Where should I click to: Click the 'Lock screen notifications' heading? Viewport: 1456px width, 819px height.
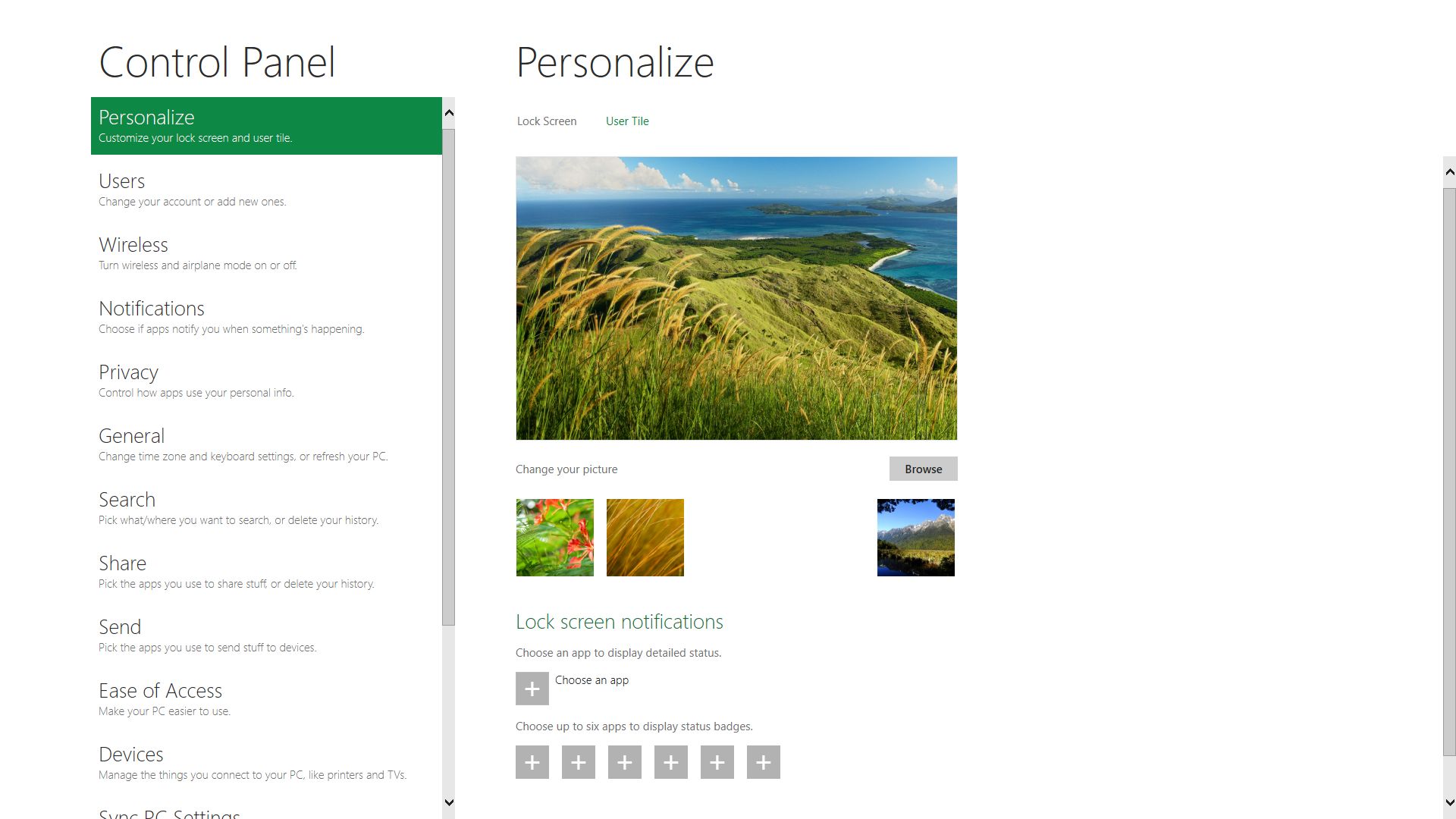(620, 622)
